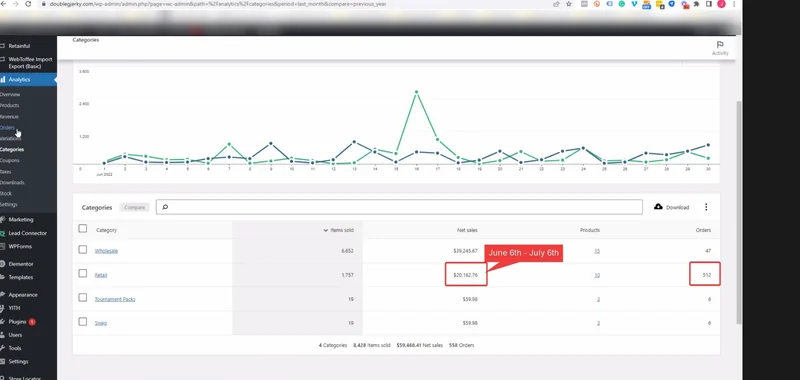Open the Variations report
The image size is (800, 380).
11,139
